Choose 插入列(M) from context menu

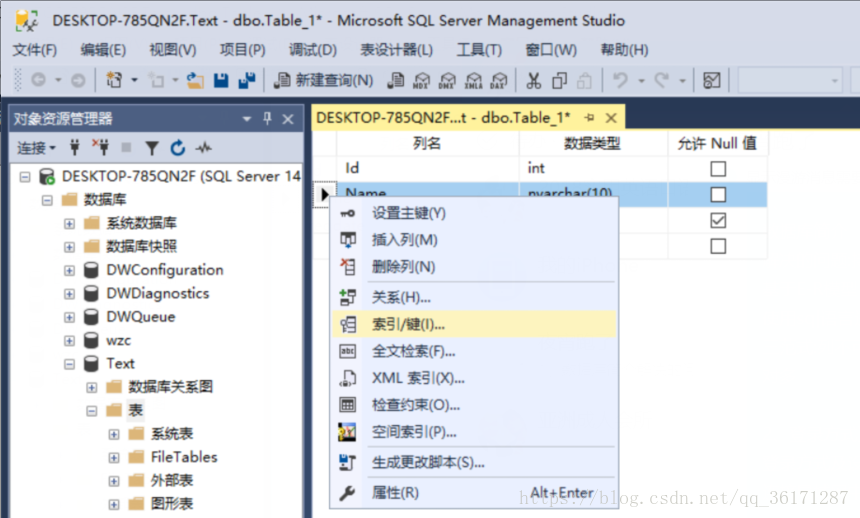474,240
